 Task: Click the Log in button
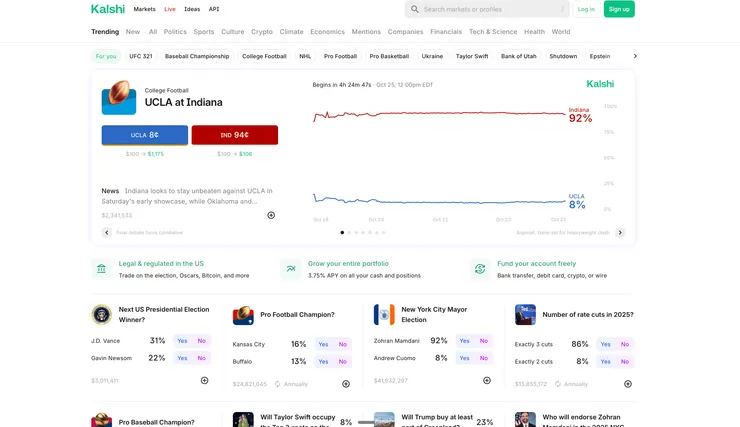click(586, 9)
